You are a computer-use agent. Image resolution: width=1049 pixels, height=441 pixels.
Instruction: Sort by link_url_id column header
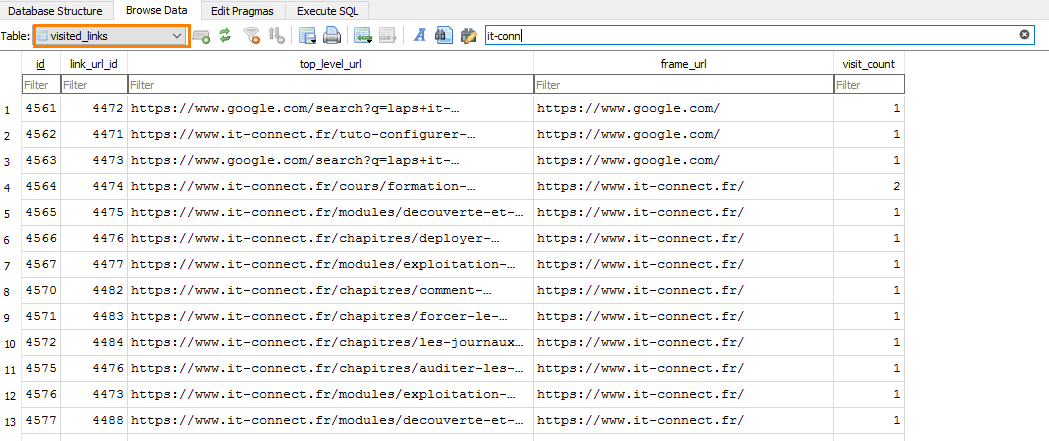pos(94,64)
